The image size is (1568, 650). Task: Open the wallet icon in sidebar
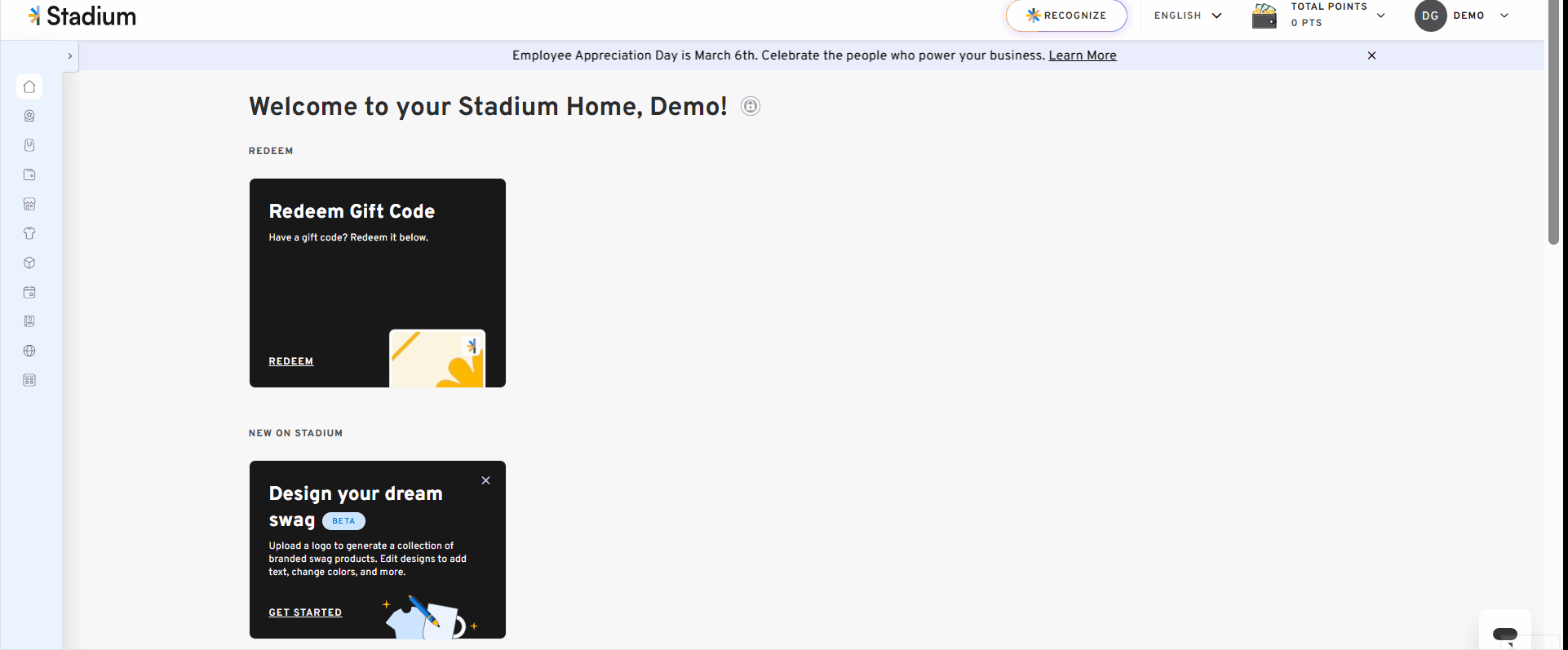tap(29, 175)
